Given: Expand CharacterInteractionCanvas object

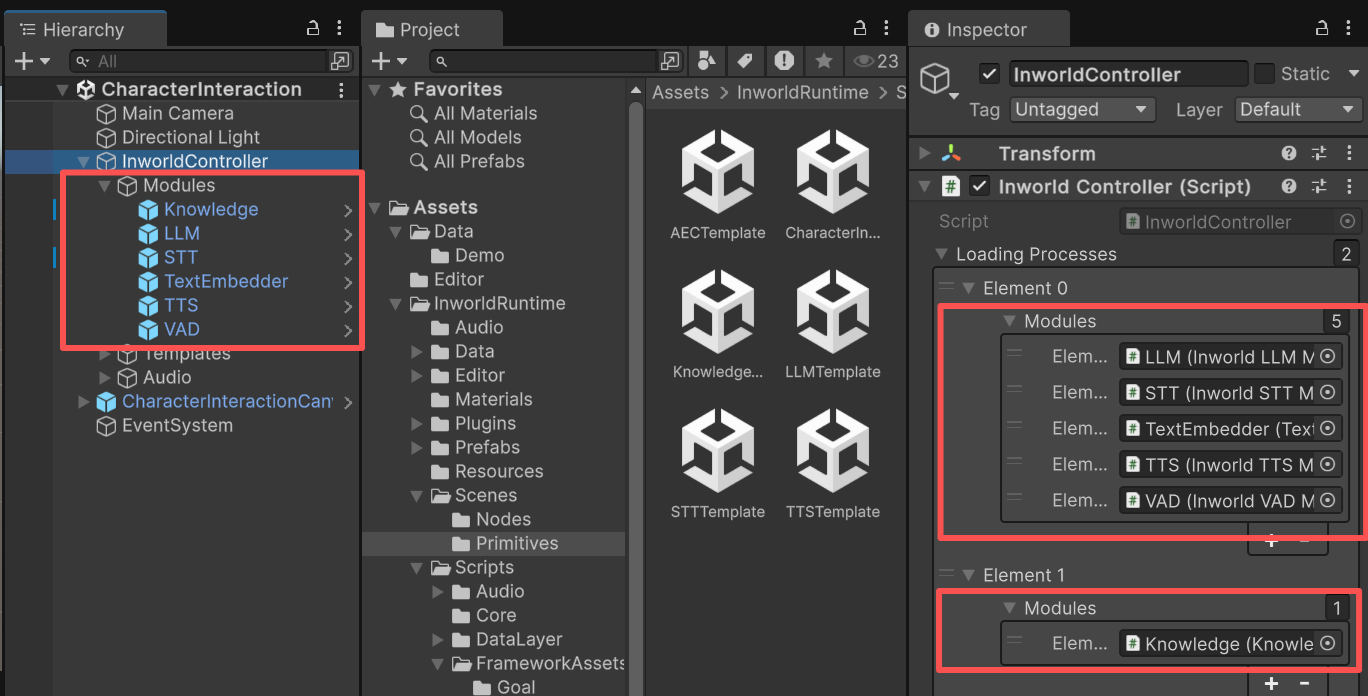Looking at the screenshot, I should coord(83,402).
